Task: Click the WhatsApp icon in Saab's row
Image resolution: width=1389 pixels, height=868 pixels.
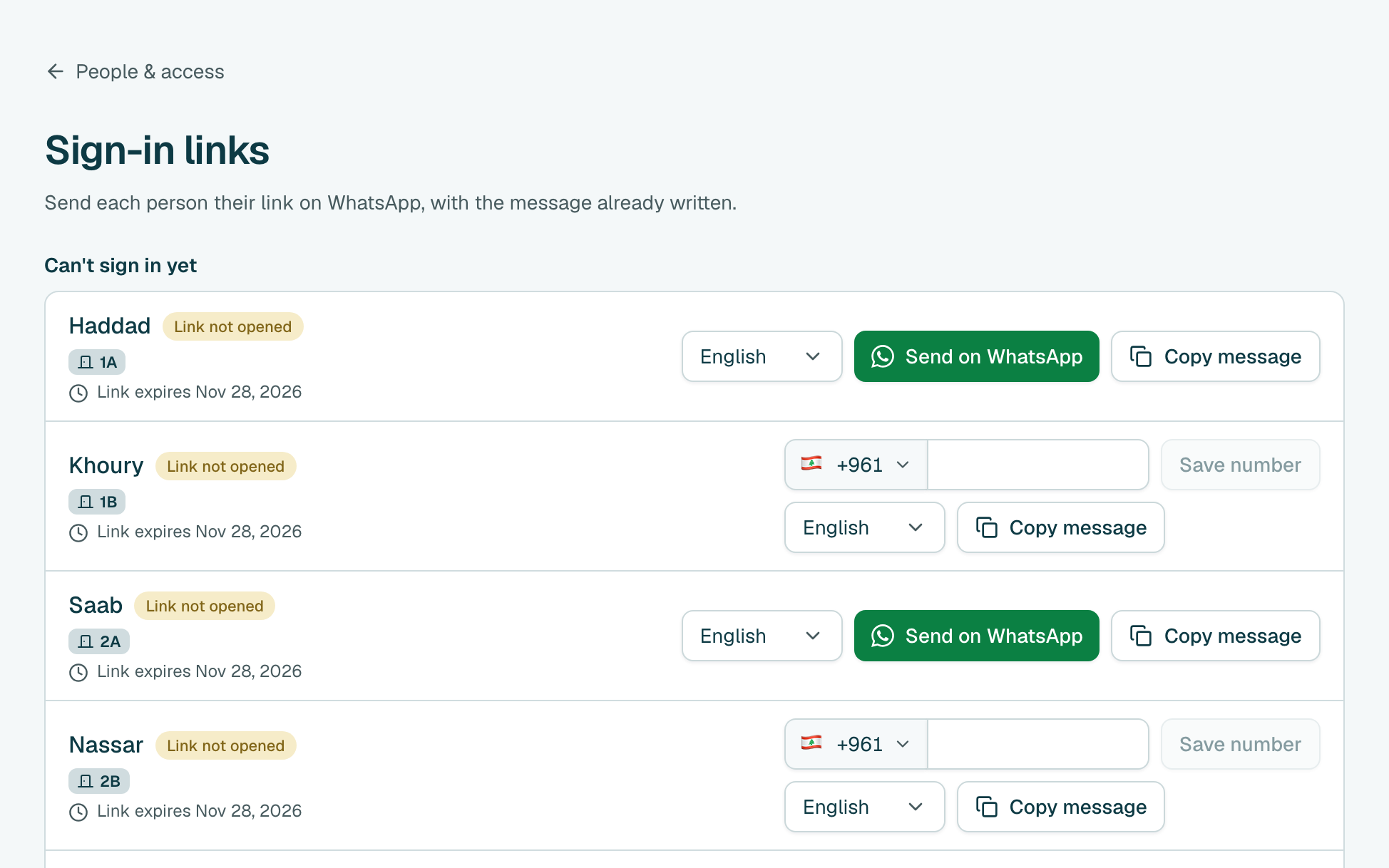Action: pyautogui.click(x=882, y=636)
